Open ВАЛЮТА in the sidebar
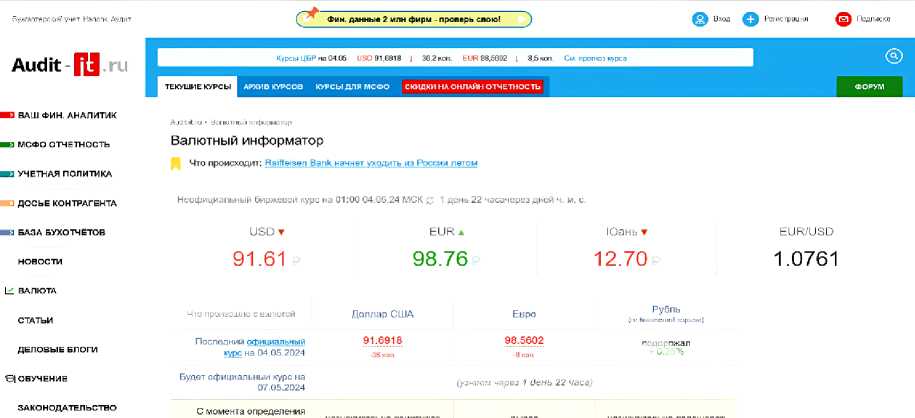The image size is (915, 418). click(x=37, y=290)
